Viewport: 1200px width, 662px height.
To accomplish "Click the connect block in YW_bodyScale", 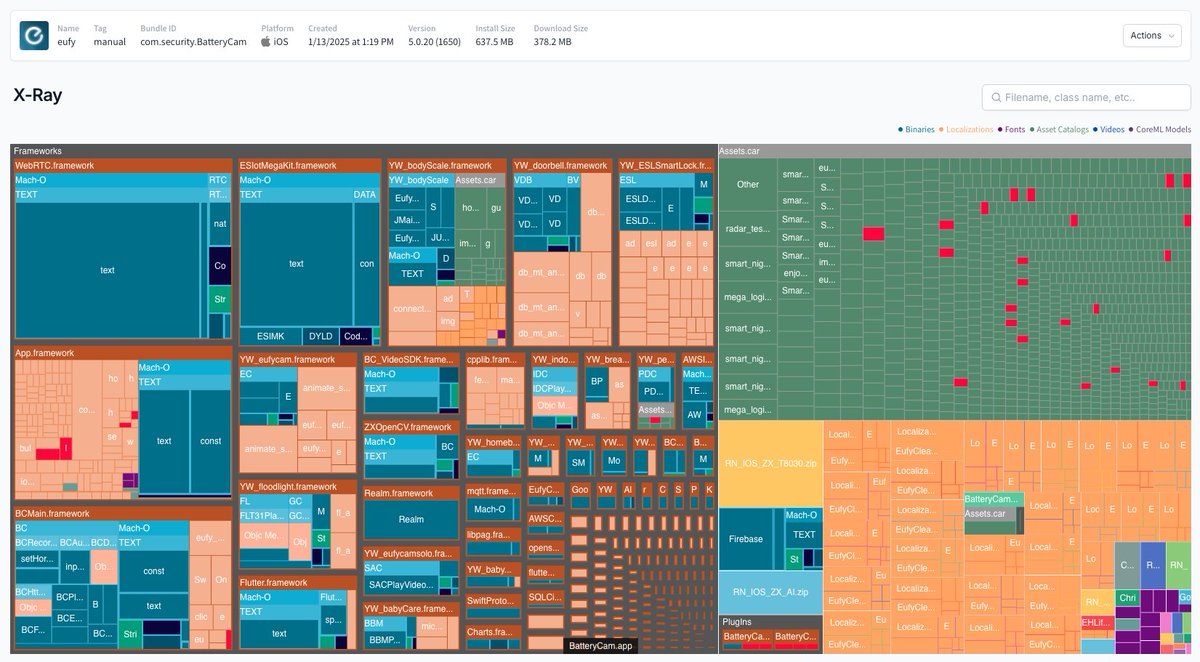I will pos(412,308).
